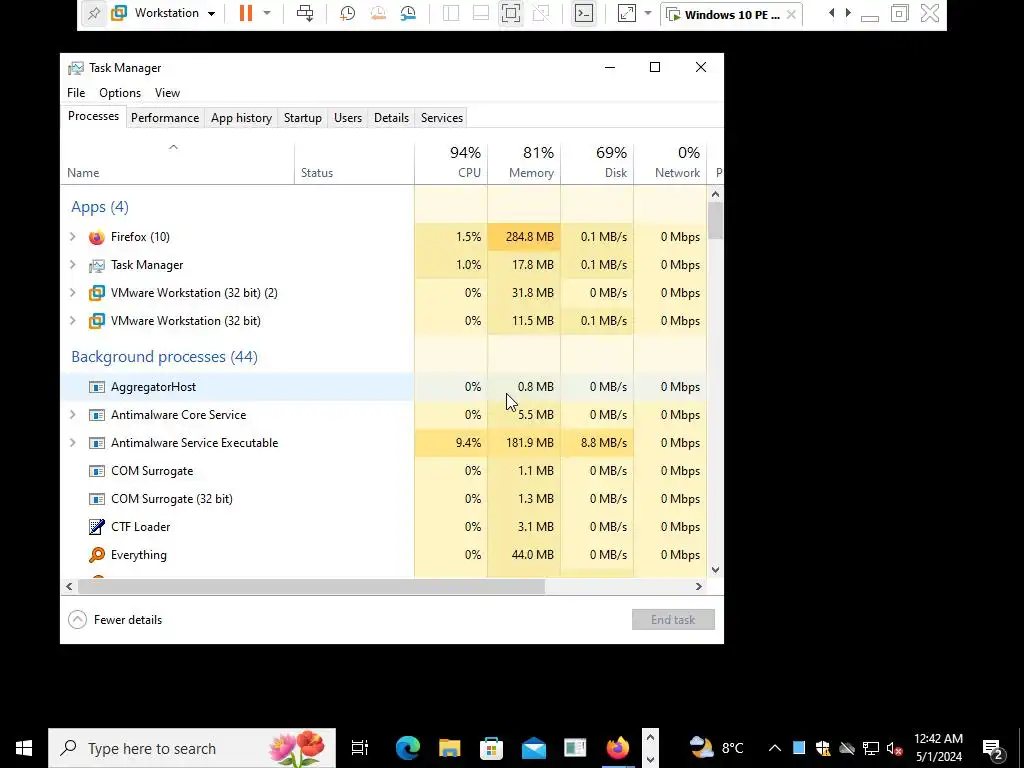Pause the virtual machine
This screenshot has width=1024, height=768.
point(246,13)
